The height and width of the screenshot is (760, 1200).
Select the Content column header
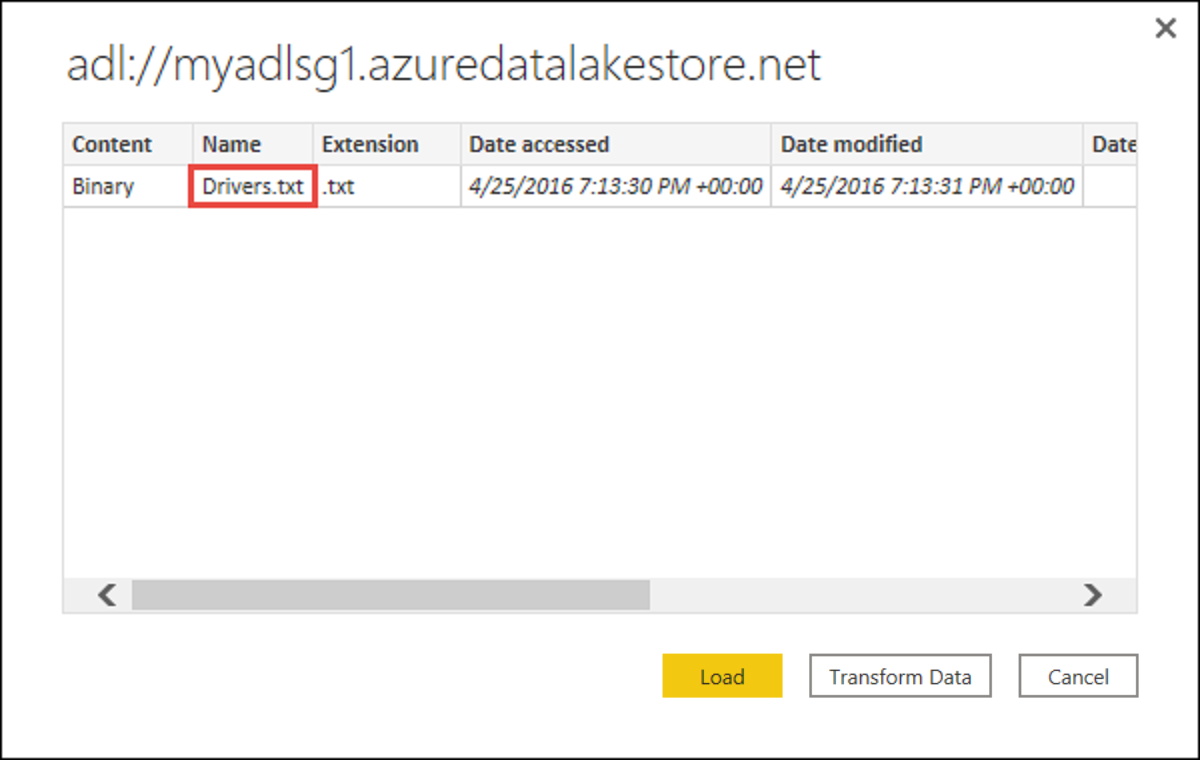pos(112,145)
